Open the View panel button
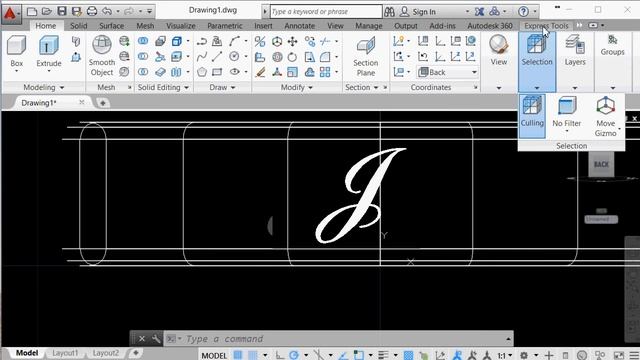 point(498,61)
